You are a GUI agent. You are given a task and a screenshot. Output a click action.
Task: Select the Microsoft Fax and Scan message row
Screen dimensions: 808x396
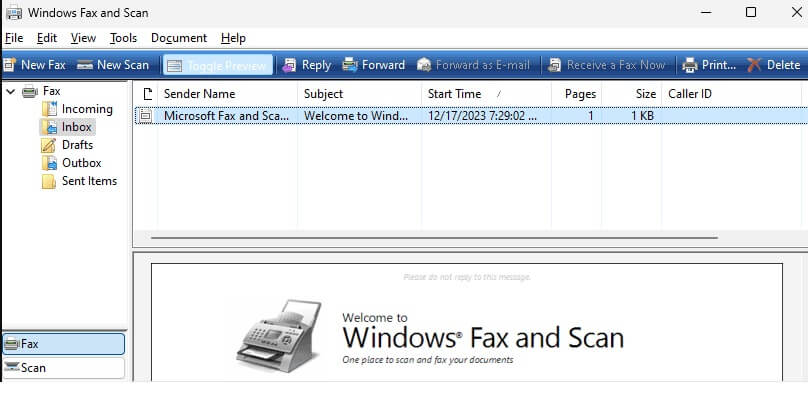(x=471, y=116)
